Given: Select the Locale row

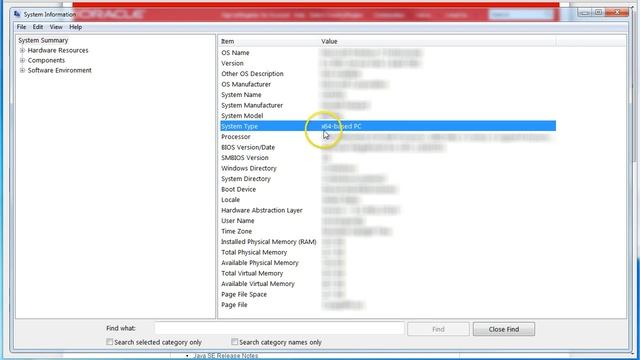Looking at the screenshot, I should point(388,200).
